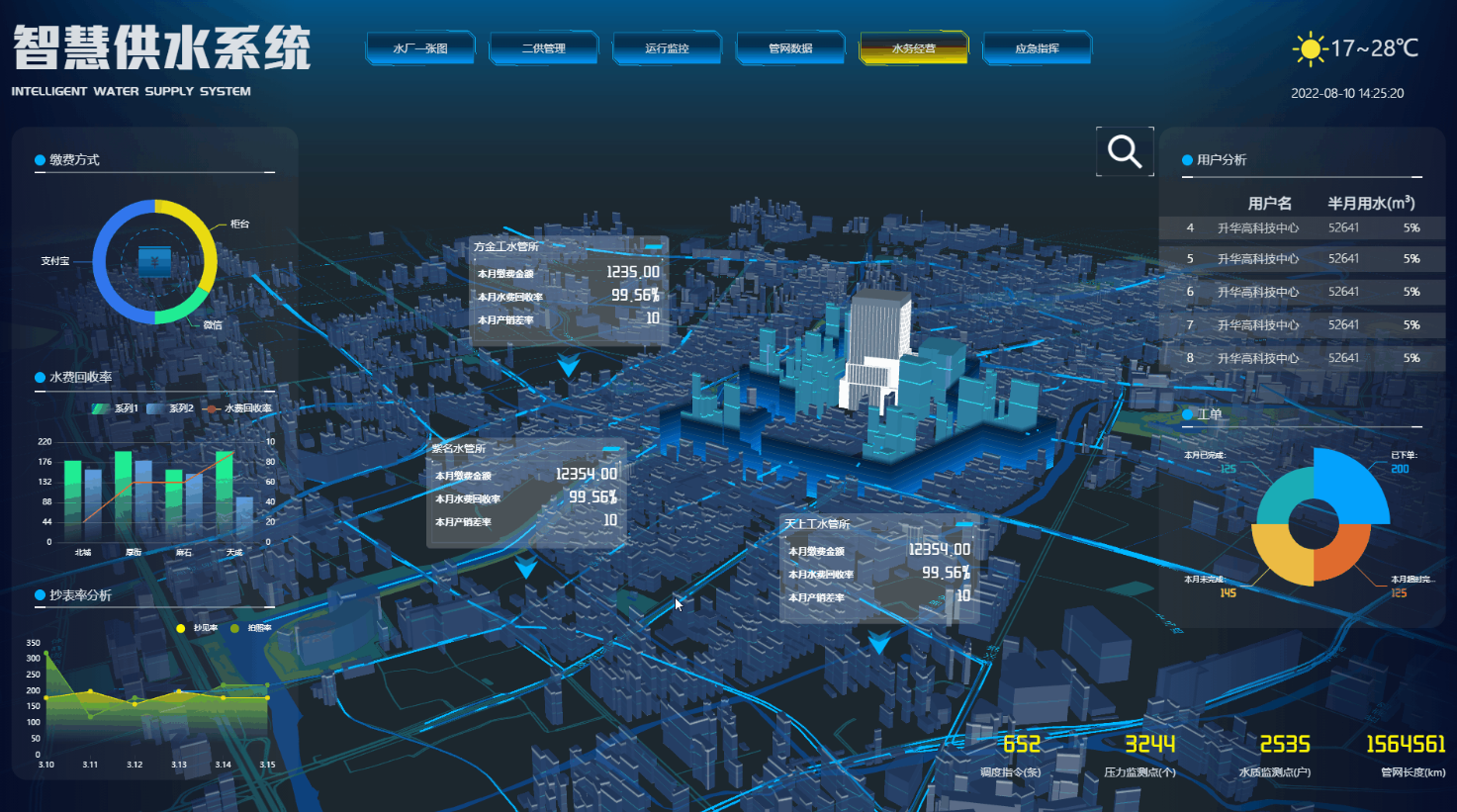Image resolution: width=1457 pixels, height=812 pixels.
Task: Open the 应急指挥 tab
Action: pyautogui.click(x=1037, y=48)
